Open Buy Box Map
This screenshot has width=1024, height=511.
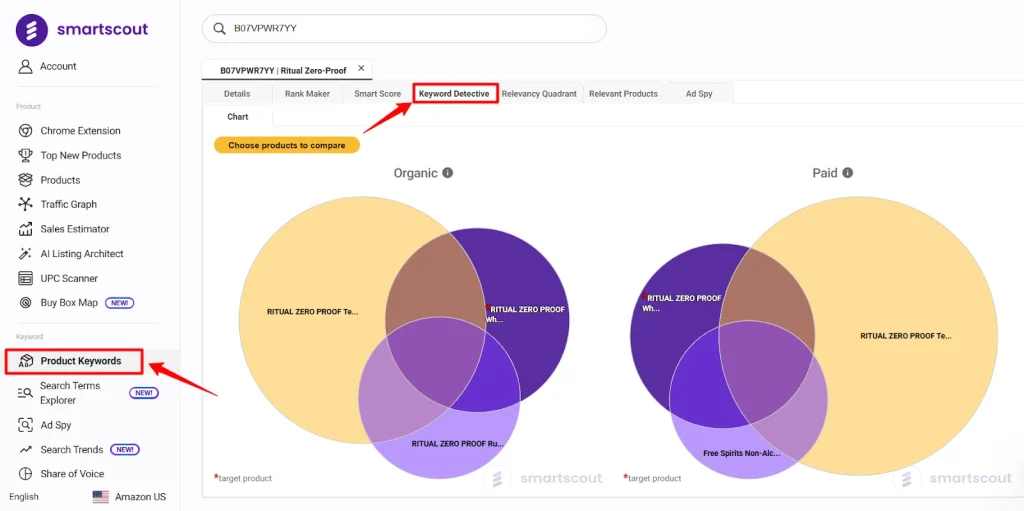(x=69, y=303)
